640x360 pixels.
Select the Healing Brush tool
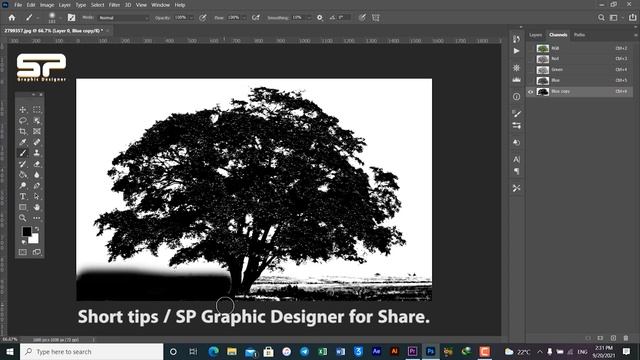click(x=37, y=142)
